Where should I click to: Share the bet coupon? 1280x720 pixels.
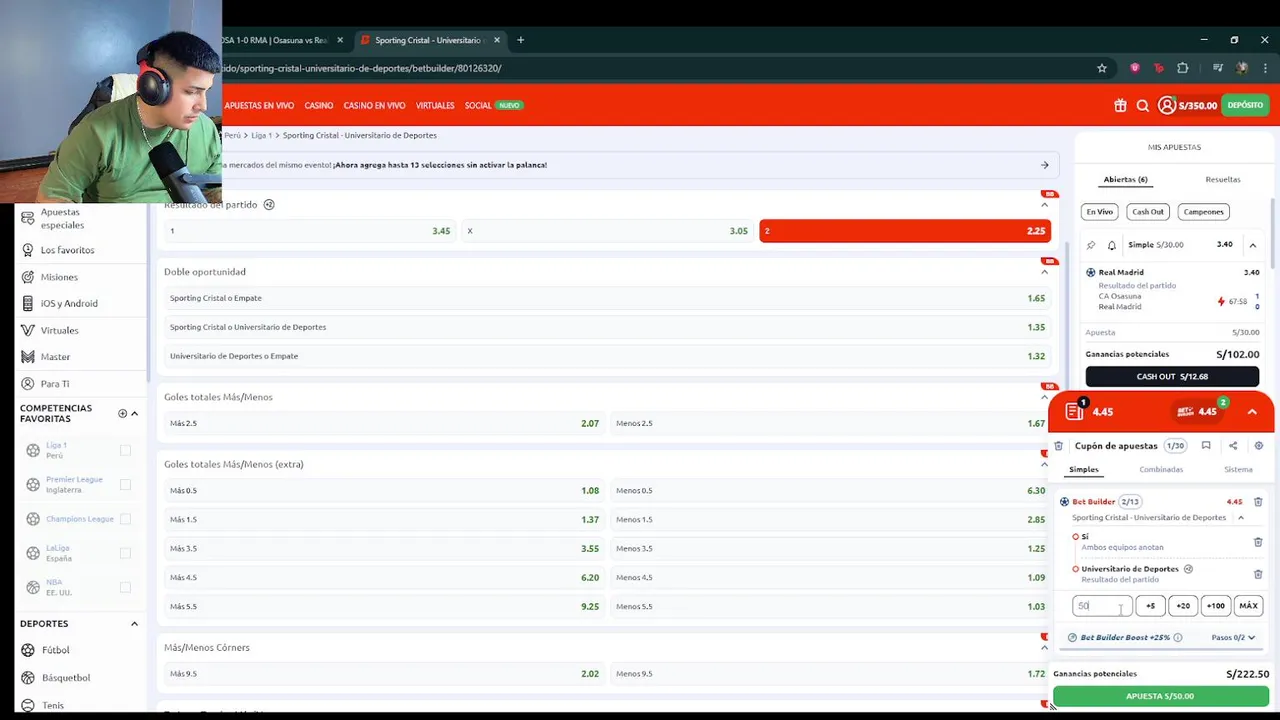click(1233, 446)
